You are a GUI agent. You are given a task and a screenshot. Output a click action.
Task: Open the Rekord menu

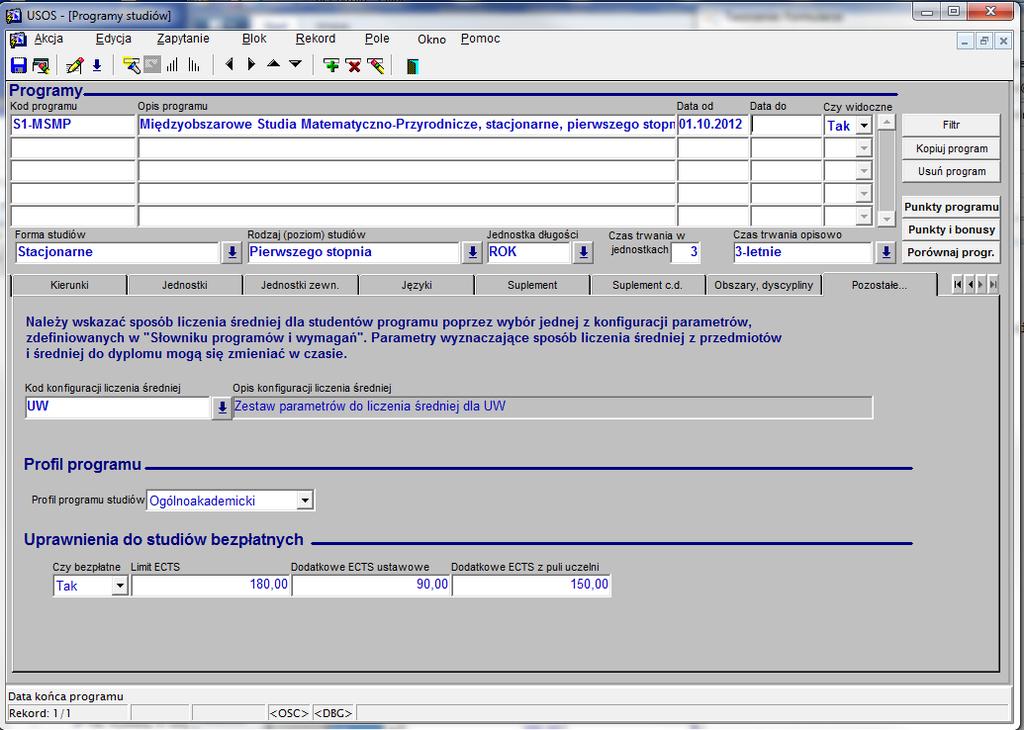pos(315,39)
